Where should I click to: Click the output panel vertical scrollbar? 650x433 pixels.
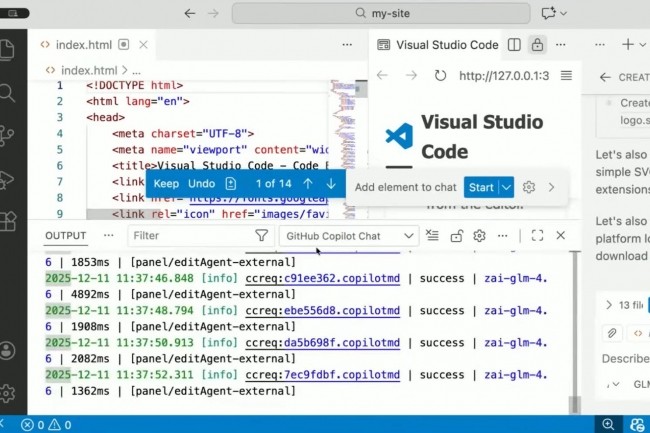tap(575, 331)
